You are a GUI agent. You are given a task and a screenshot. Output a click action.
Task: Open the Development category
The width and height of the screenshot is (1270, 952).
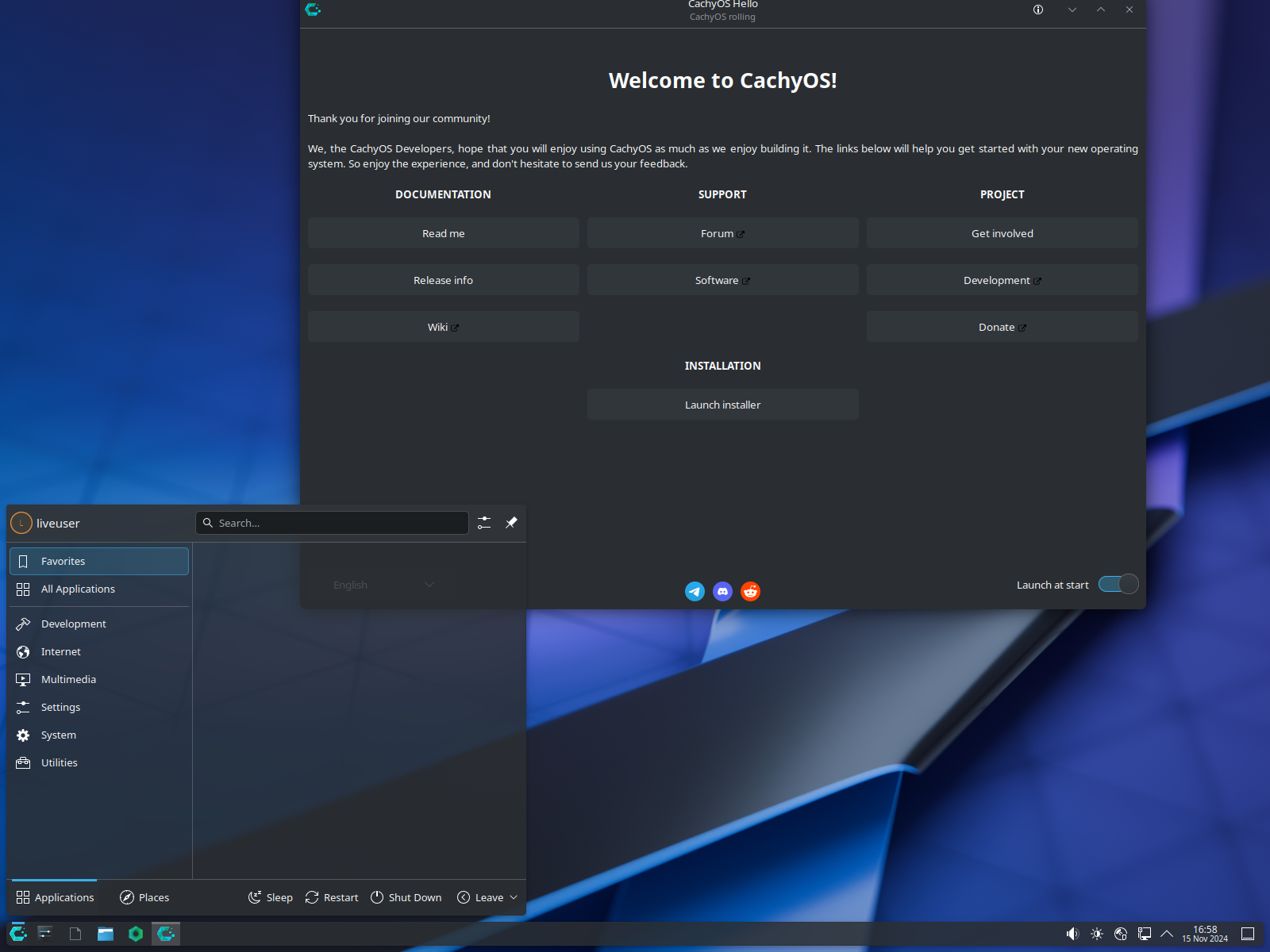click(99, 624)
